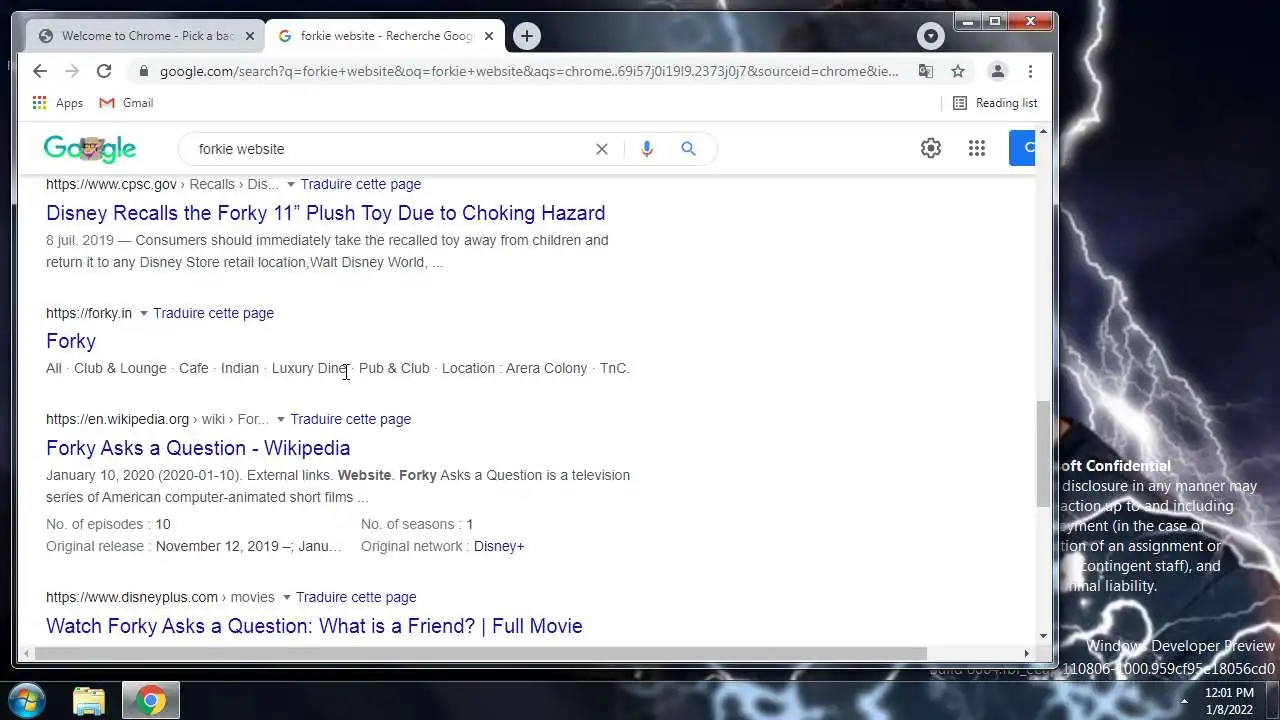Translate the forky.in result page

[213, 313]
